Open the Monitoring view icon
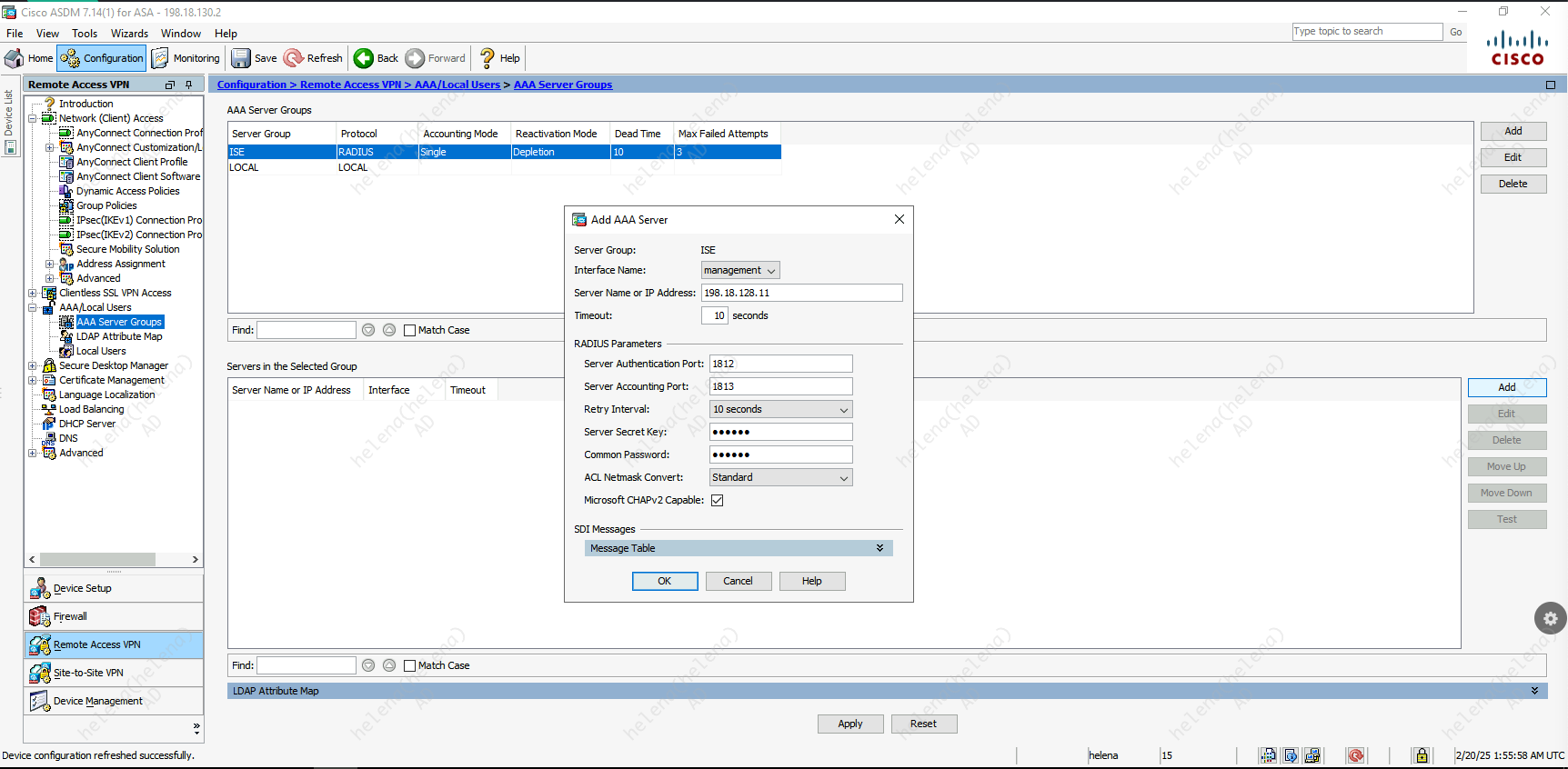The width and height of the screenshot is (1568, 769). (x=160, y=58)
